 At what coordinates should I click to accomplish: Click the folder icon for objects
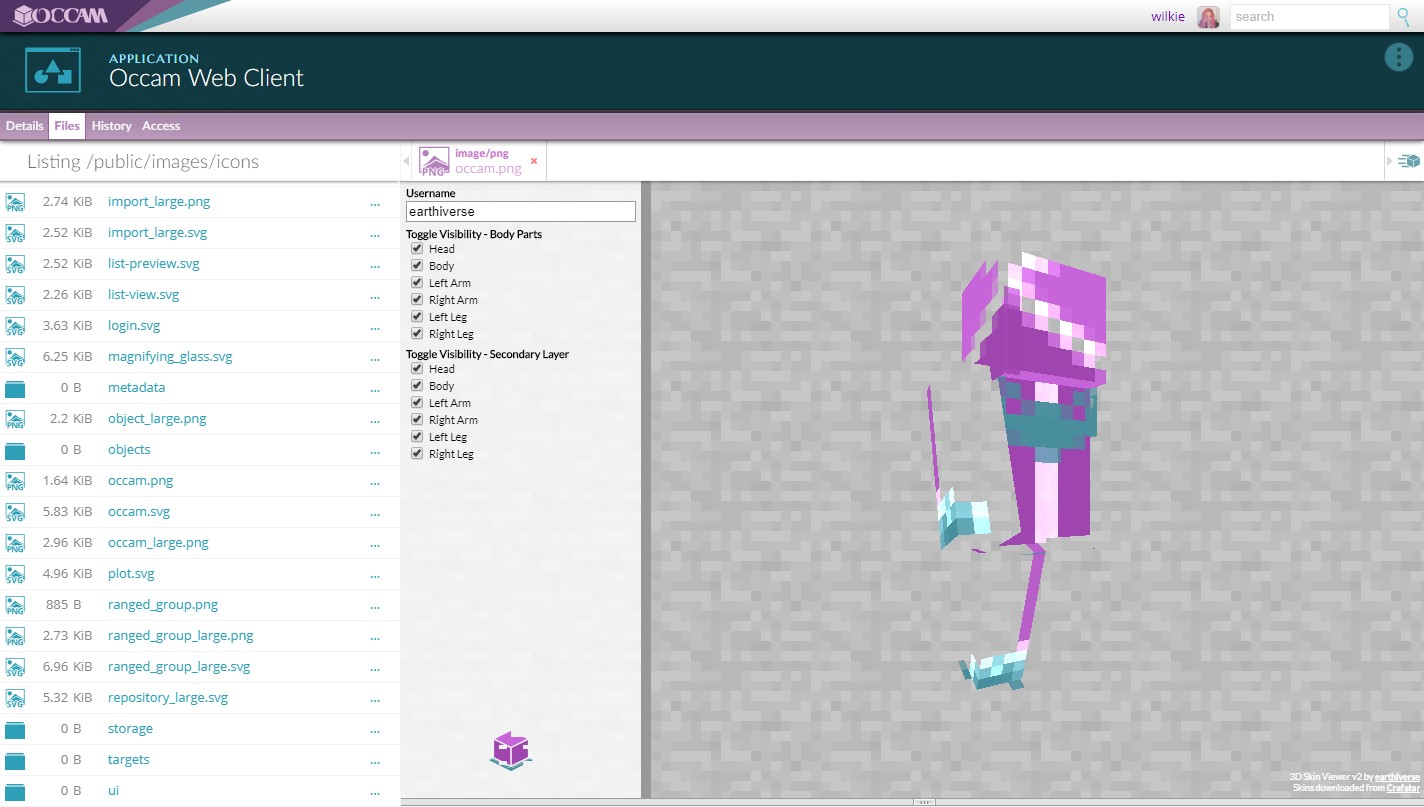[15, 451]
